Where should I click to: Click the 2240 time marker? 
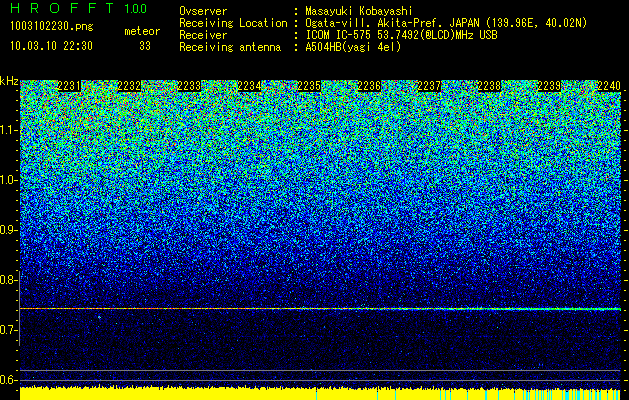(x=609, y=86)
